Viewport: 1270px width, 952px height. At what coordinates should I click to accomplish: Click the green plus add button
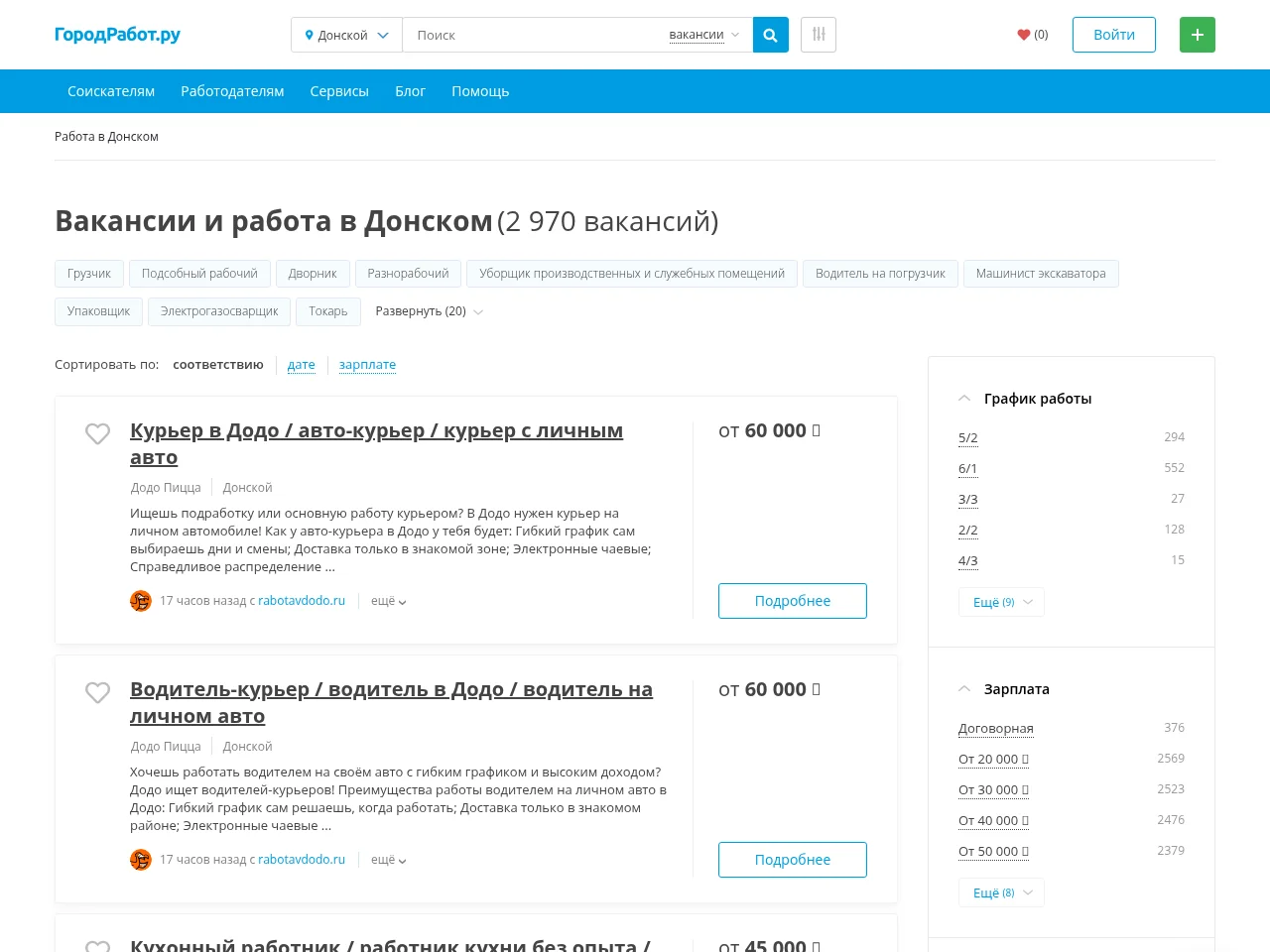click(x=1198, y=35)
